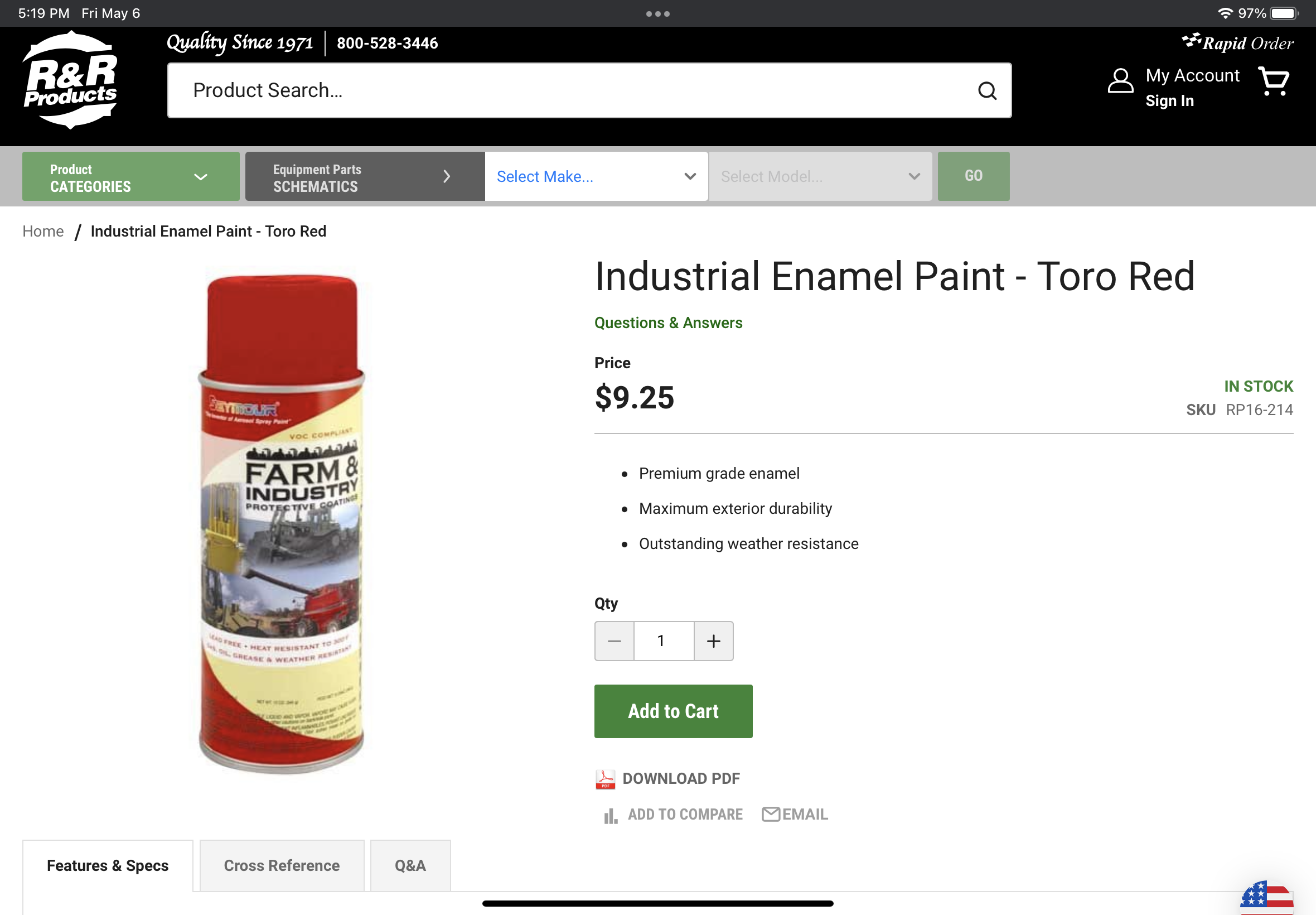Click into the Product Search field

(589, 90)
